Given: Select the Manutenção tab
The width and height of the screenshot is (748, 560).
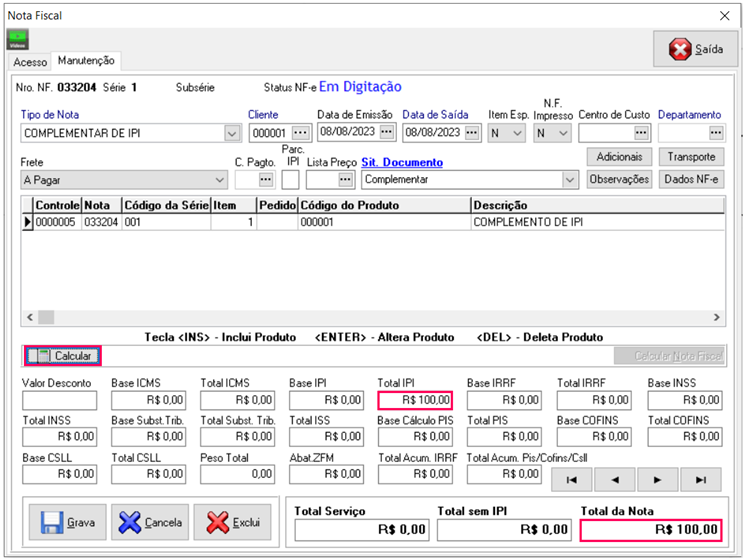Looking at the screenshot, I should [88, 61].
